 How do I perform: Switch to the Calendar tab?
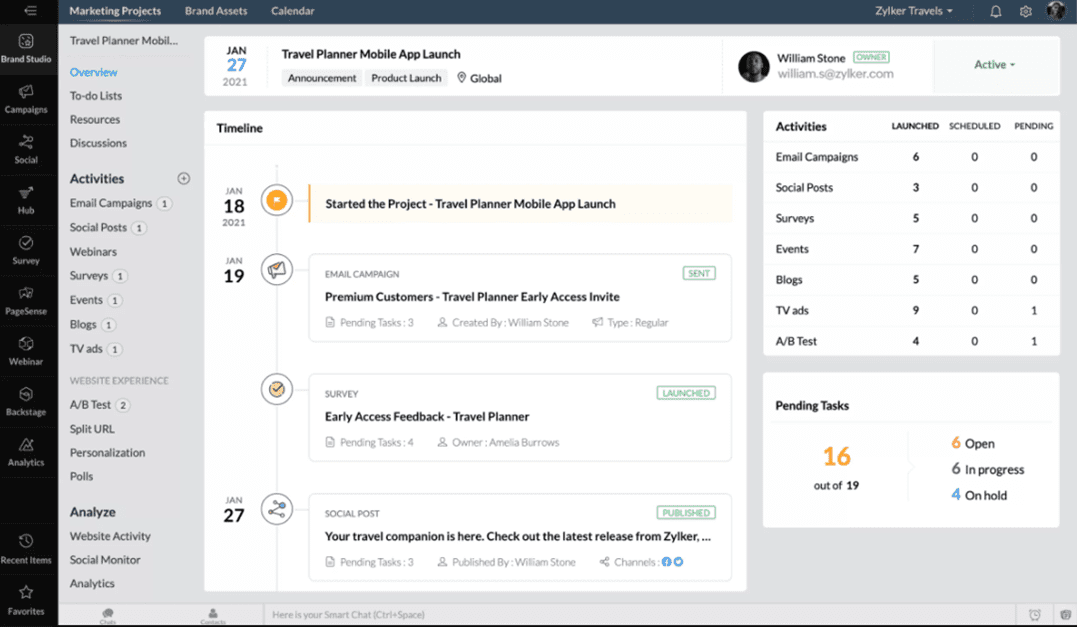(x=292, y=11)
